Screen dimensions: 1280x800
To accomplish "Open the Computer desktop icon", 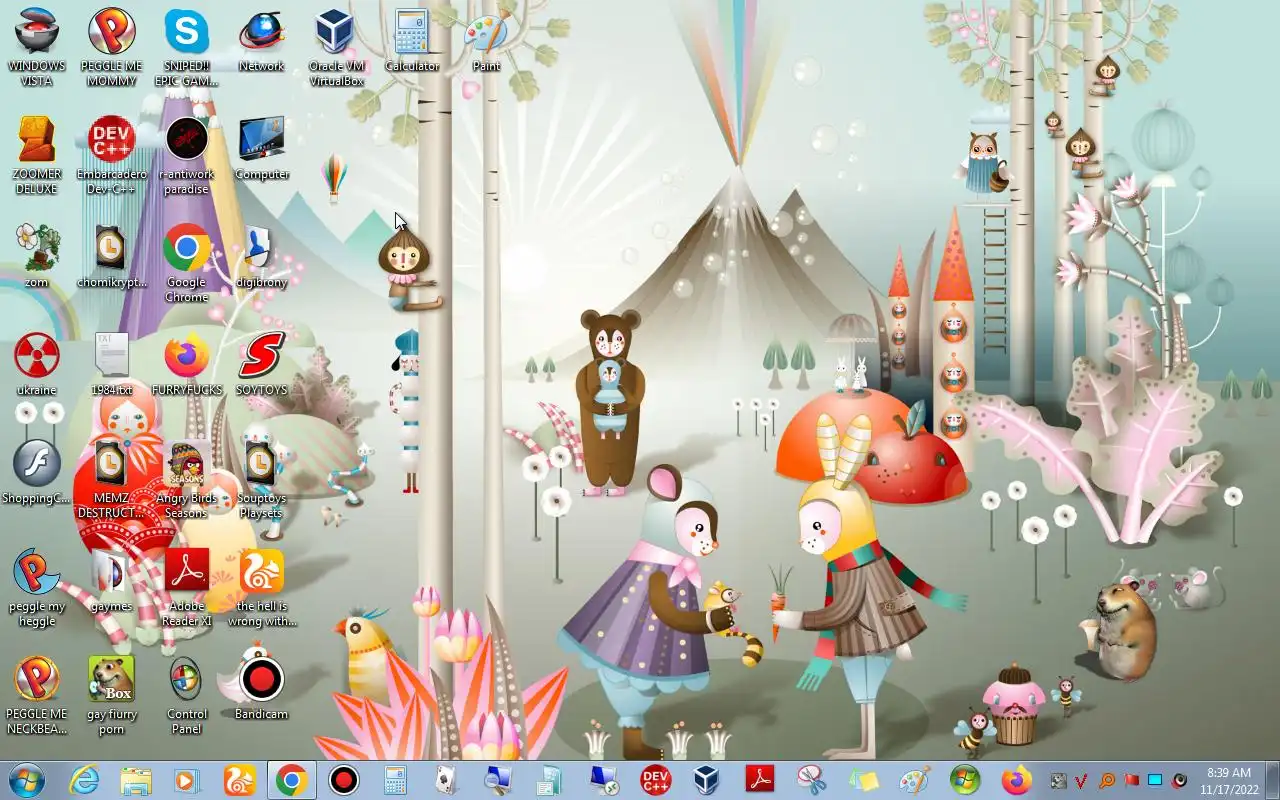I will 261,149.
